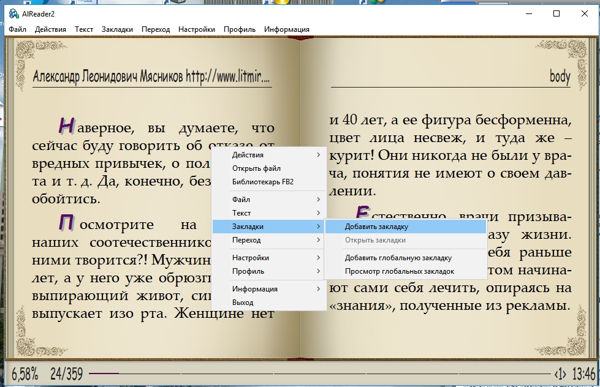Click the AlReader2 app icon in title bar
The height and width of the screenshot is (387, 600).
(14, 14)
